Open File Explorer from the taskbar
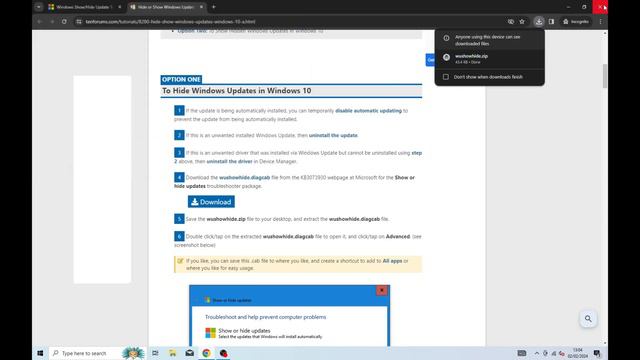Screen dimensions: 640x360 (x=173, y=353)
